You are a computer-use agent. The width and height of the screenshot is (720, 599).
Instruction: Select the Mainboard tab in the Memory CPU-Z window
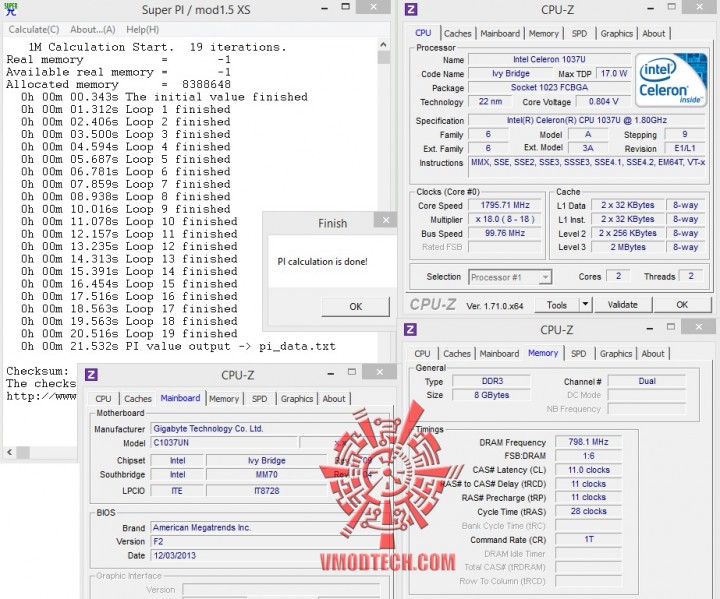[x=499, y=354]
